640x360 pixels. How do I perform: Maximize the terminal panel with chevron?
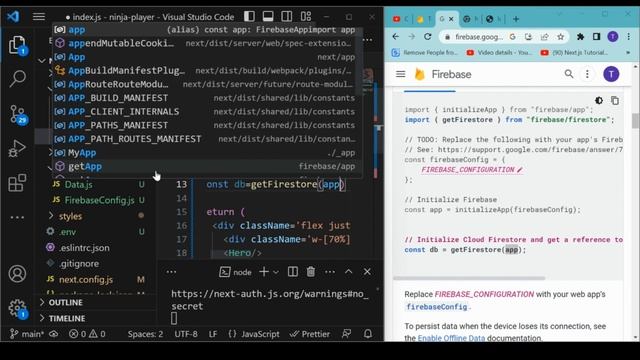click(x=349, y=272)
